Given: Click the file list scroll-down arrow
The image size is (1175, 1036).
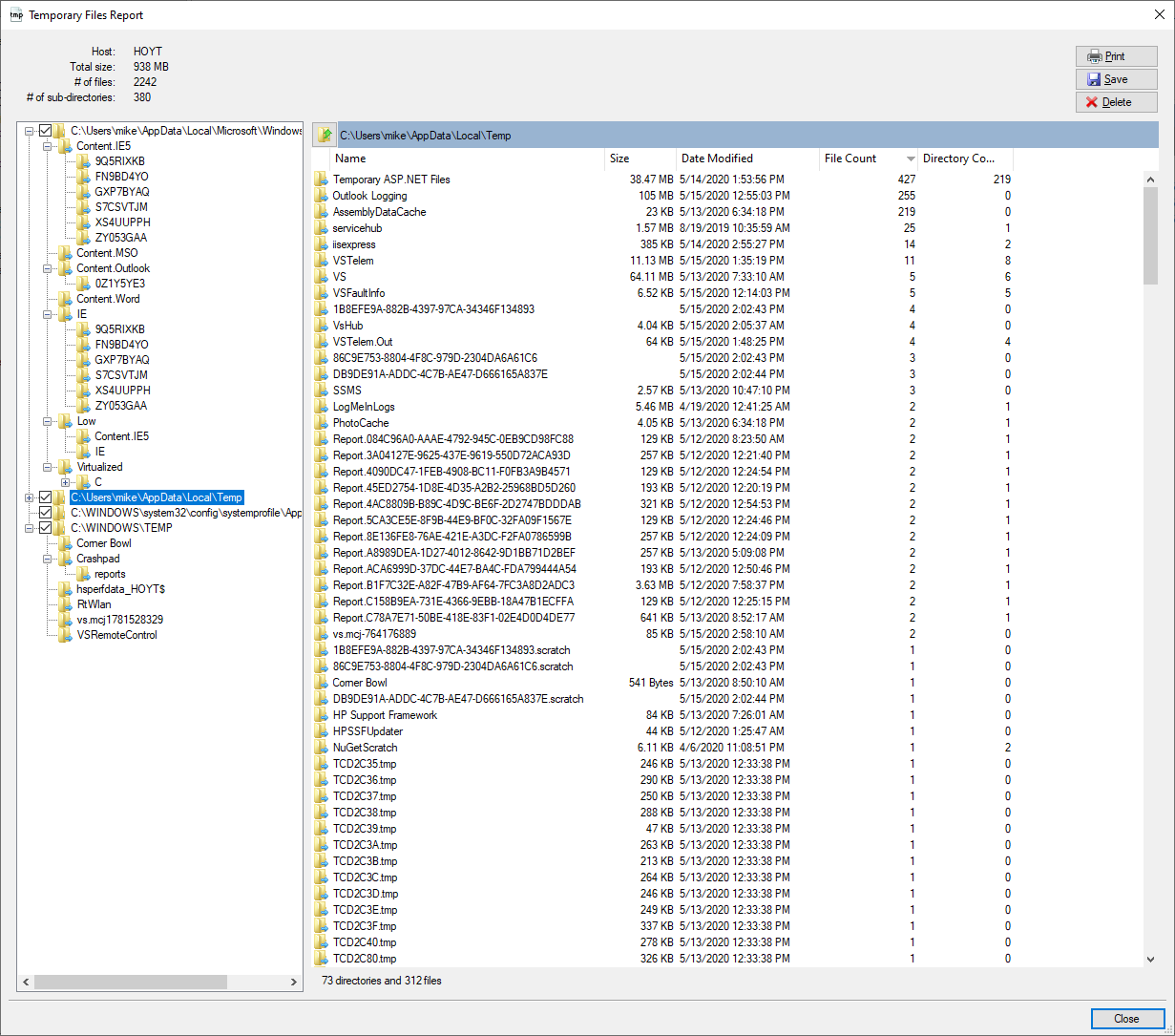Looking at the screenshot, I should (1150, 959).
